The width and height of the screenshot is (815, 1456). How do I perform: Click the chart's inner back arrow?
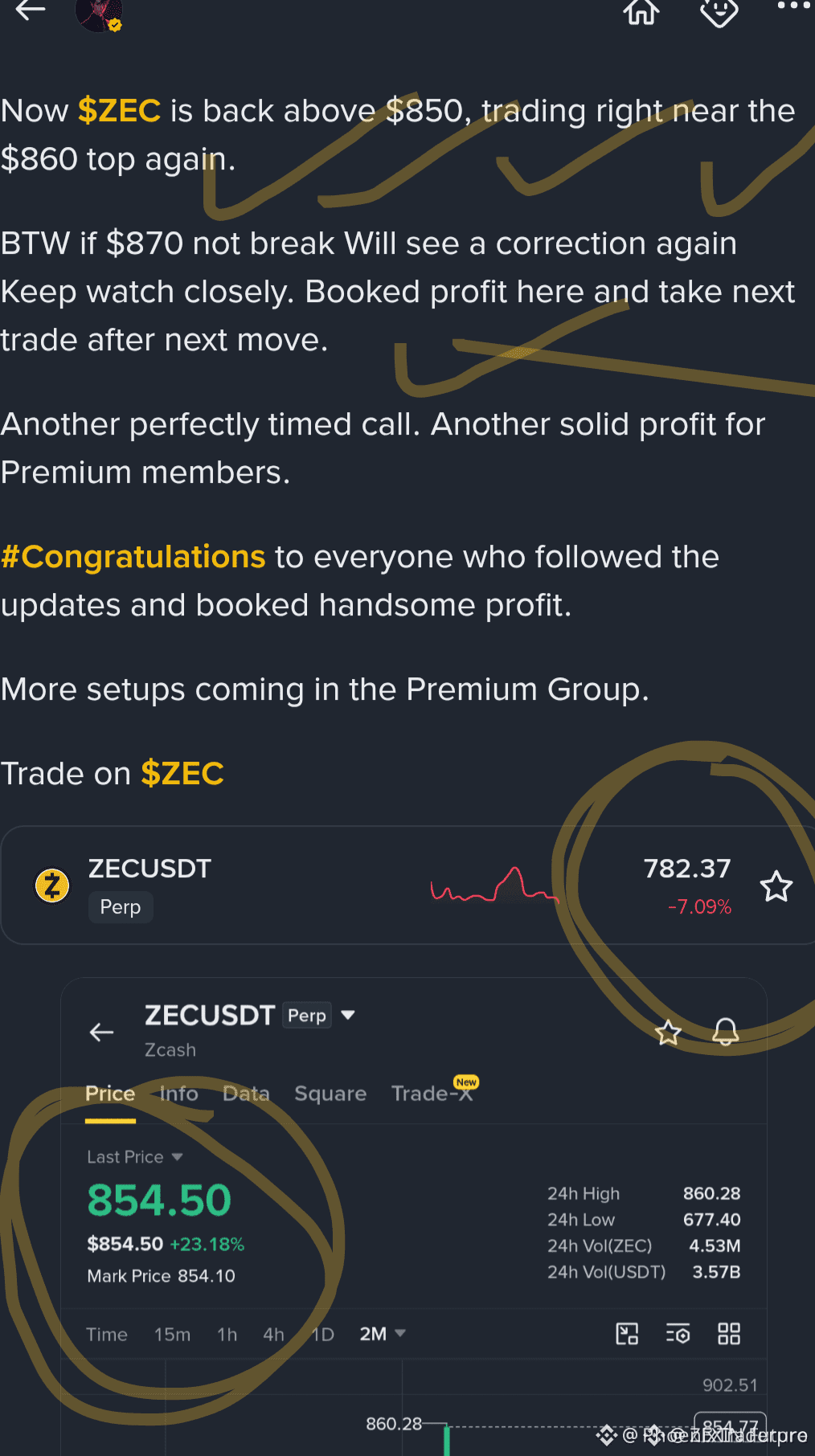101,1032
